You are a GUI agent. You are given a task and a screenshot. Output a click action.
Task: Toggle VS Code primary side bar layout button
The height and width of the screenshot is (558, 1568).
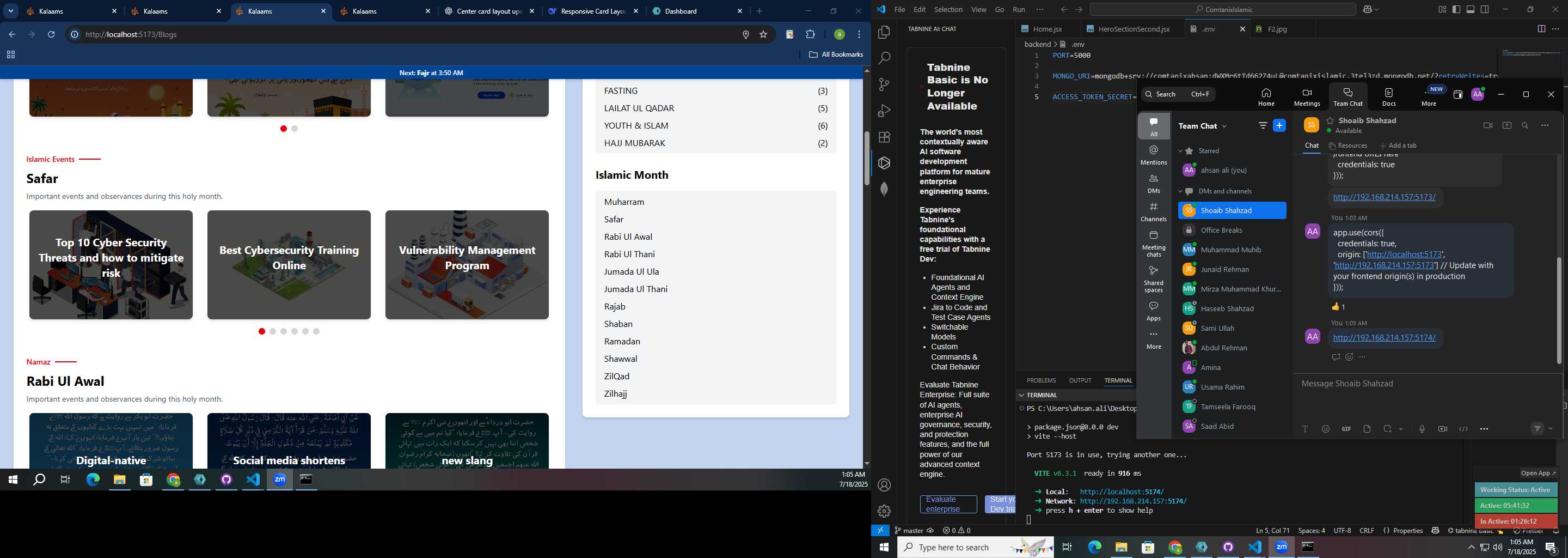point(1456,10)
